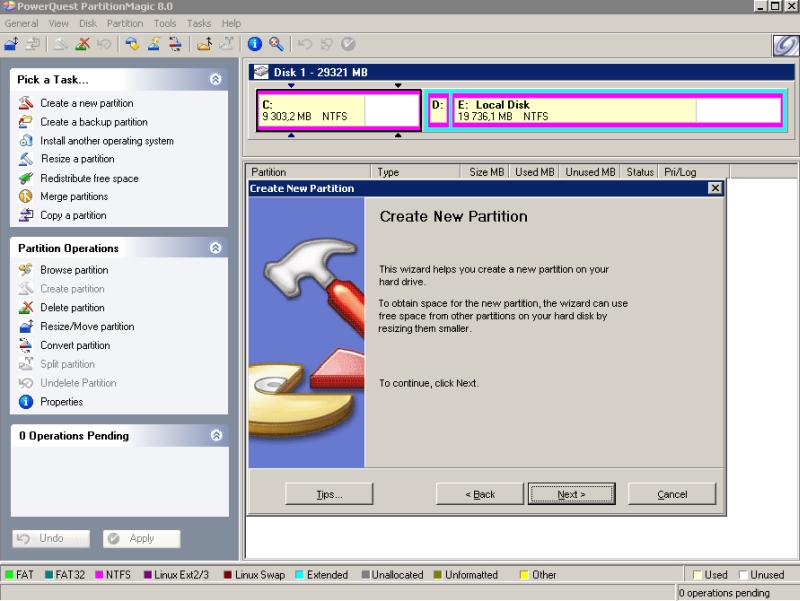Collapse the Operations Pending panel
Image resolution: width=800 pixels, height=601 pixels.
point(216,435)
